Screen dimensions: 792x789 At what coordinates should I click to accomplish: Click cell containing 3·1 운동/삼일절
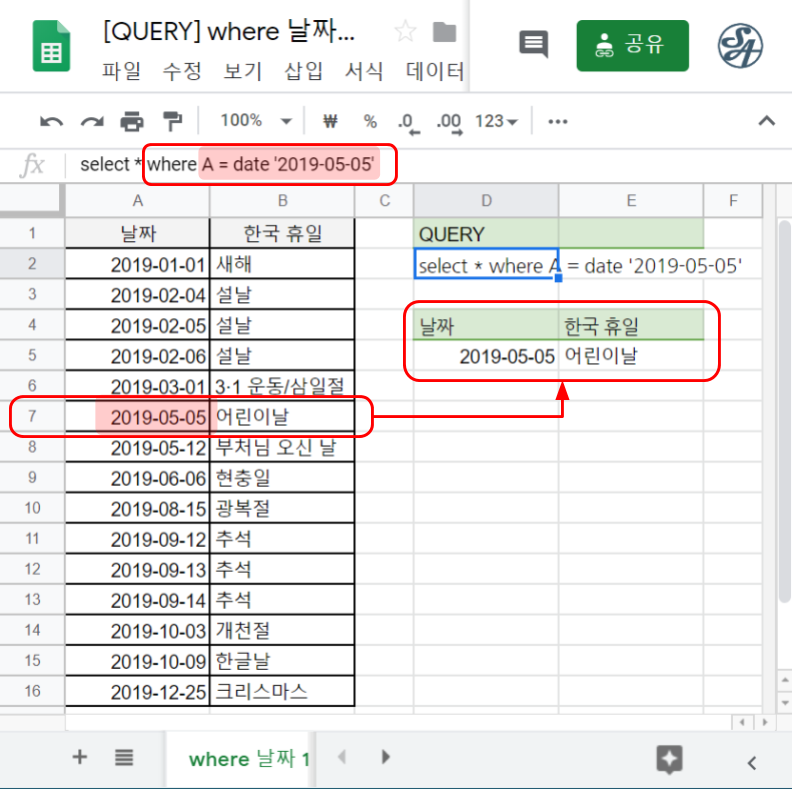click(282, 386)
